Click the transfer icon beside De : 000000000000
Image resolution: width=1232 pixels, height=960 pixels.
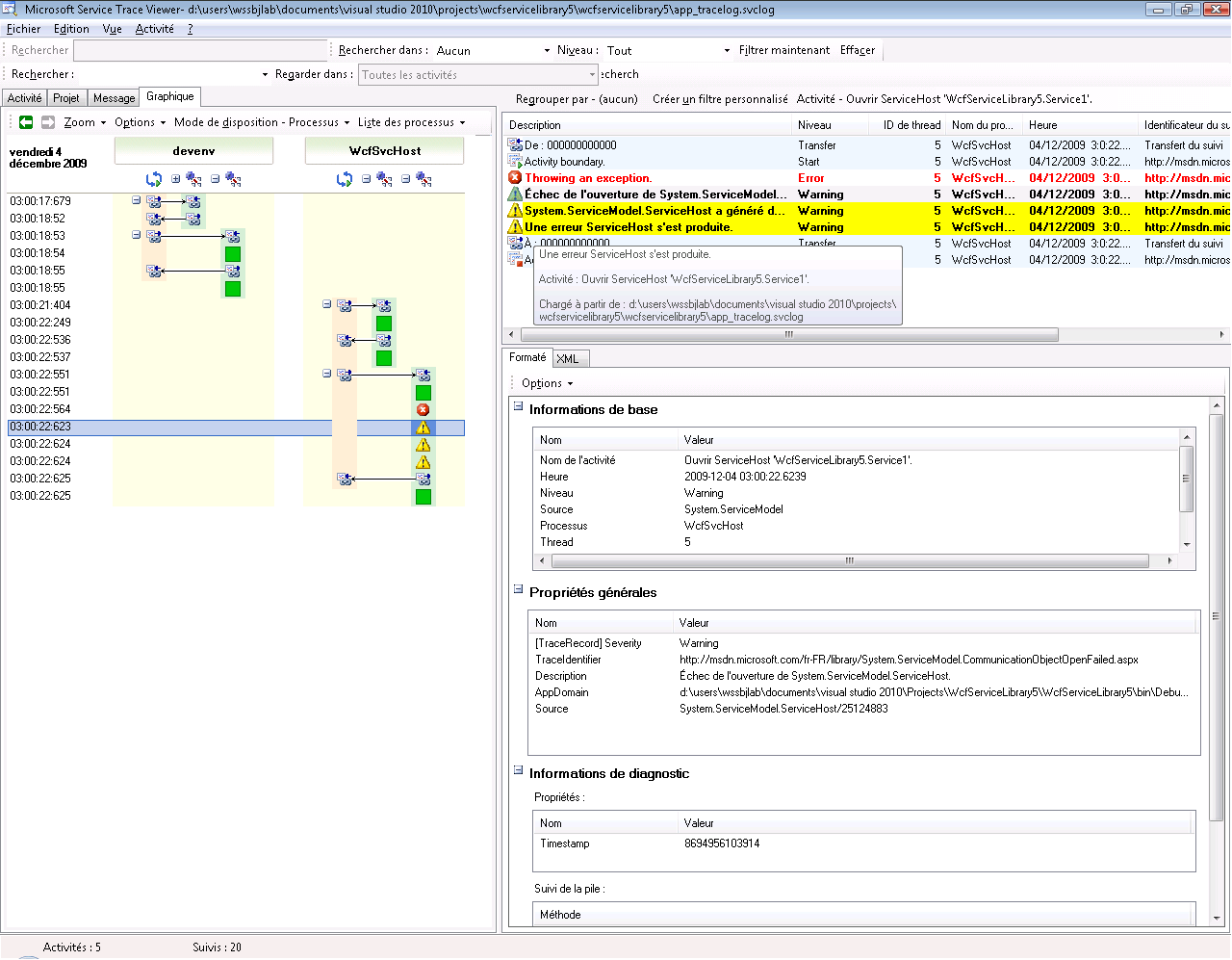coord(515,145)
